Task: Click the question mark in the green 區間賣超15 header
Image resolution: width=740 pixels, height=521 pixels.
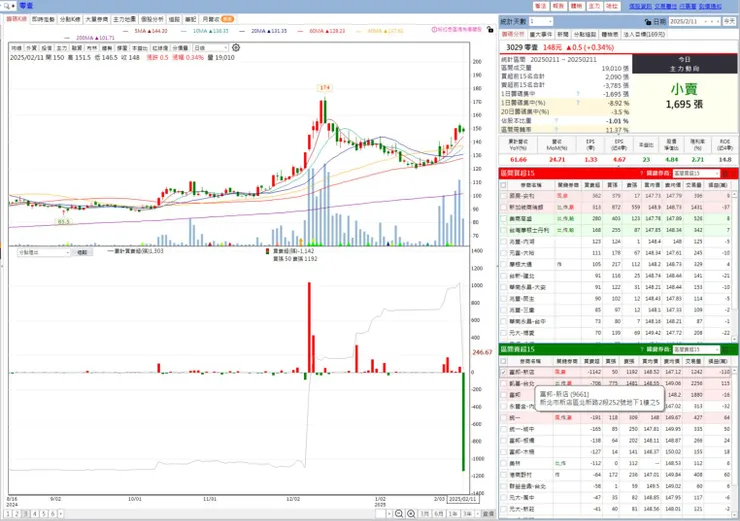Action: coord(641,349)
